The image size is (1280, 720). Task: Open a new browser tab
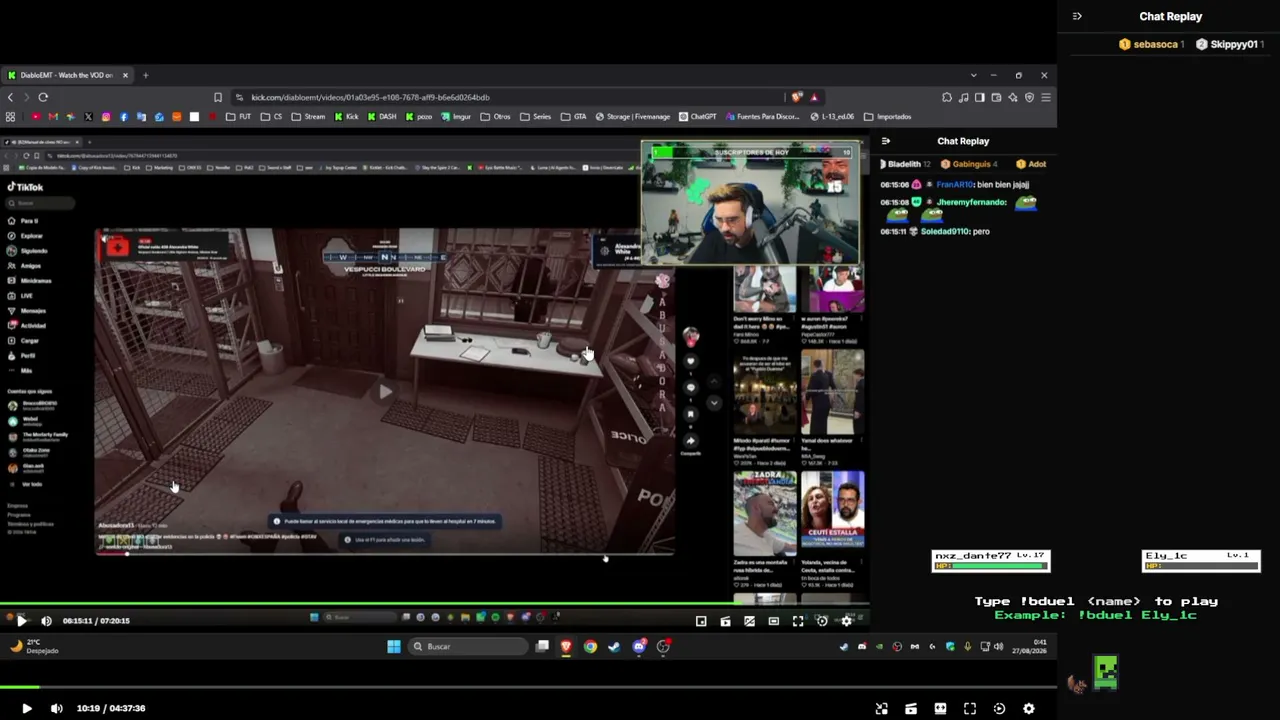point(145,75)
